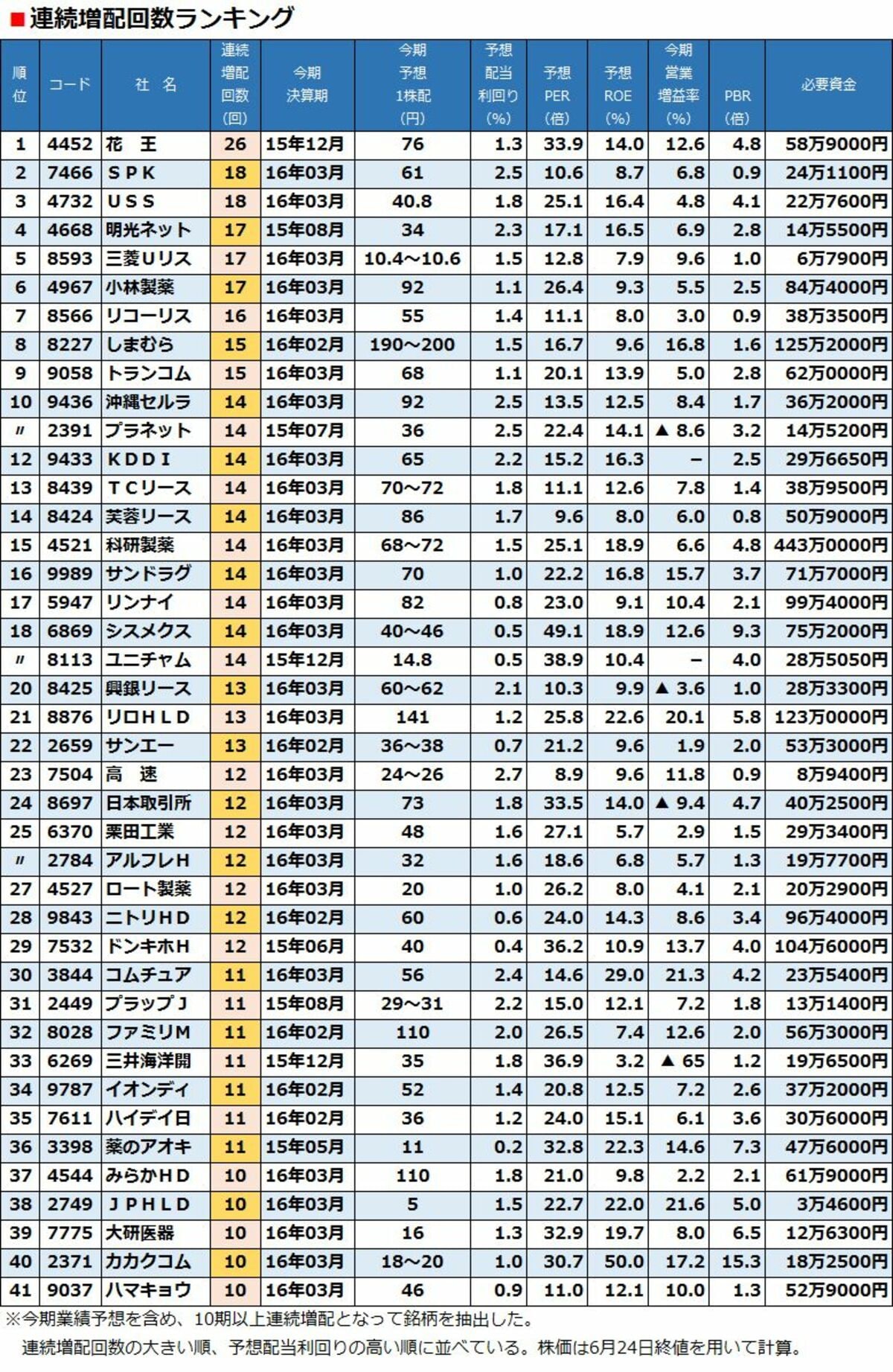The image size is (893, 1372).
Task: Click dividend 70～72 for TCリース
Action: coord(412,488)
